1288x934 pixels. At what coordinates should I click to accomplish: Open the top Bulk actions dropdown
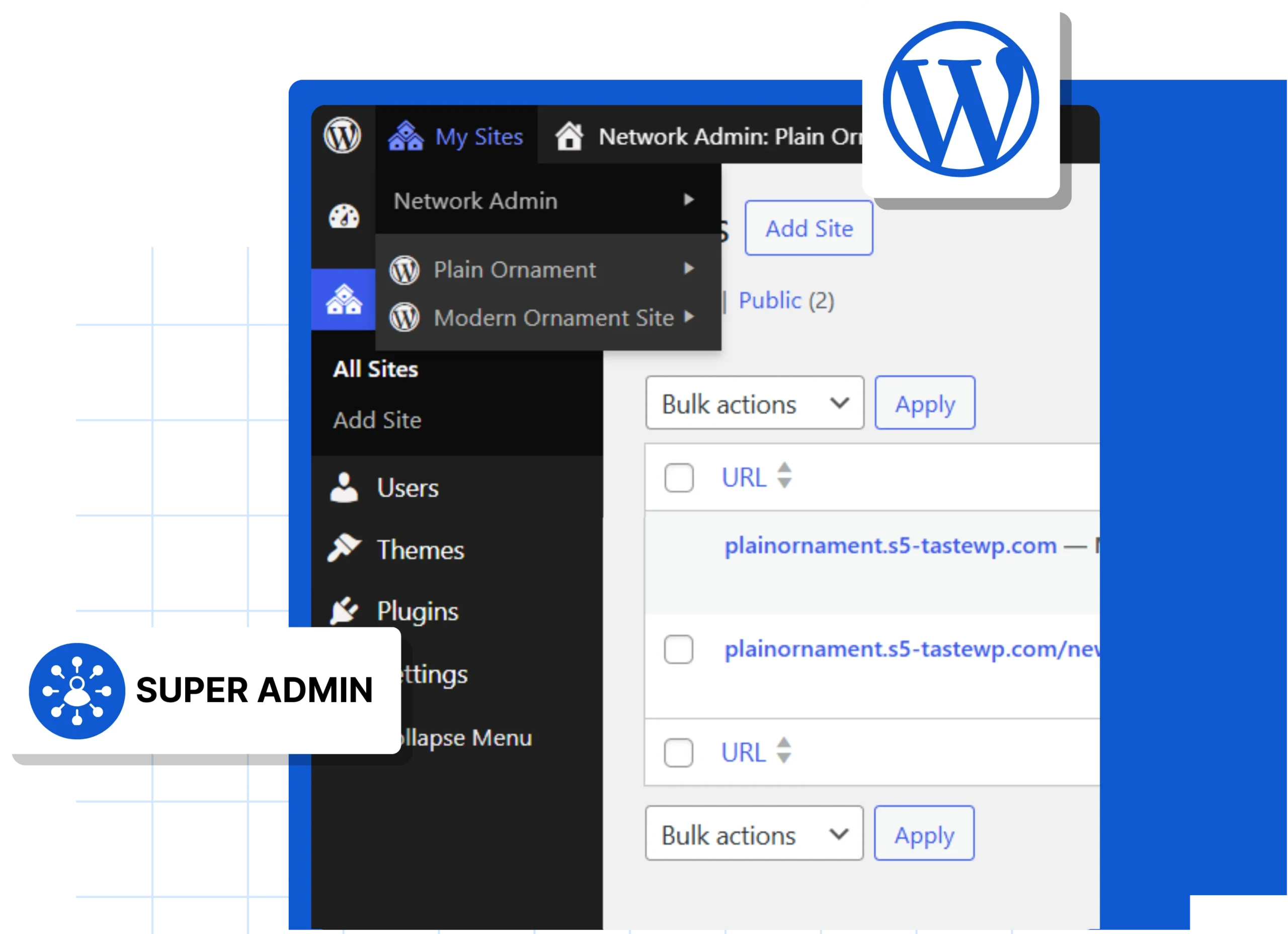pyautogui.click(x=754, y=404)
